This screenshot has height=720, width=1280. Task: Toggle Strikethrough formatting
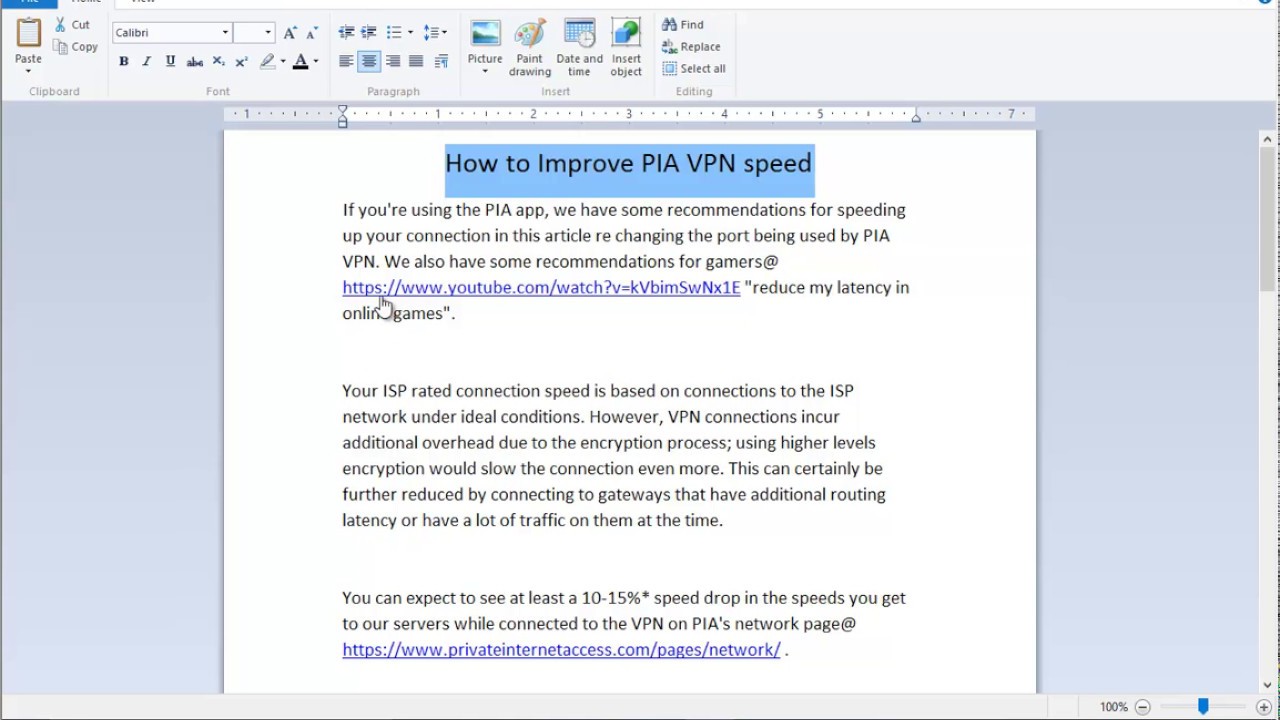tap(195, 62)
